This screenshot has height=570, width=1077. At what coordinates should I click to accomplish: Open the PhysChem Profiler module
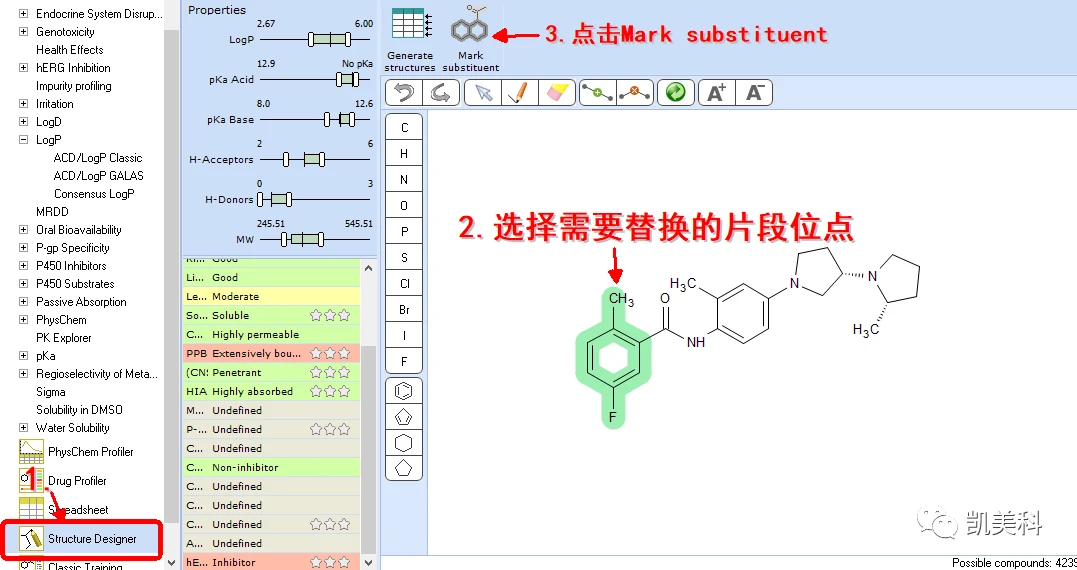click(77, 452)
